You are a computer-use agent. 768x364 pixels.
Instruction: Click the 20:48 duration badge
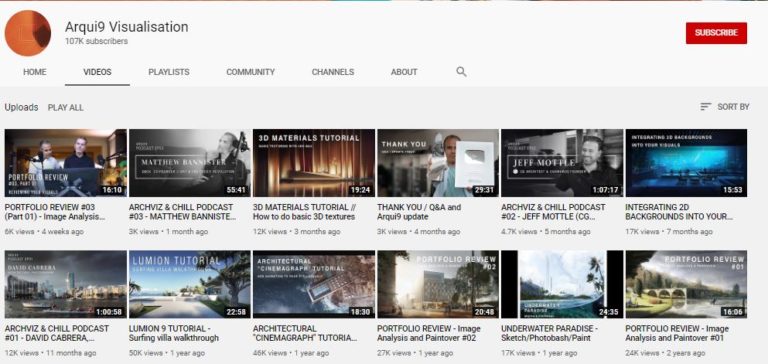[x=484, y=312]
